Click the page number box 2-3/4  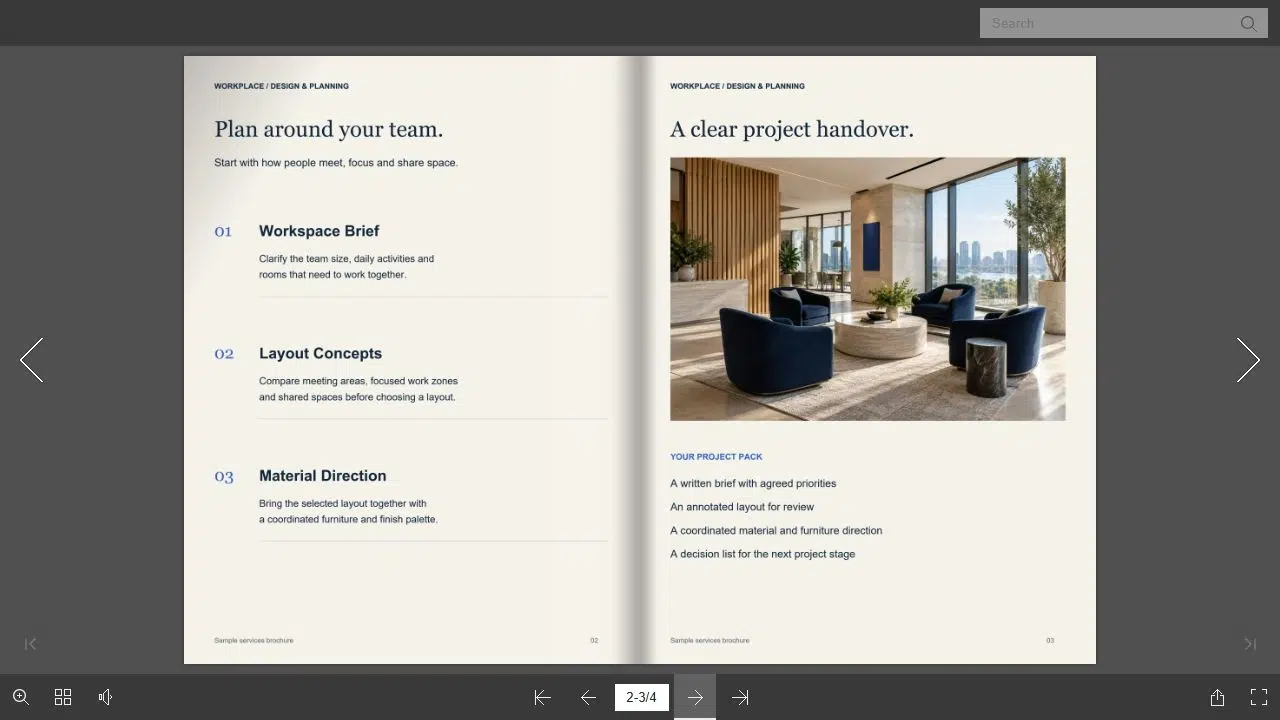click(641, 697)
